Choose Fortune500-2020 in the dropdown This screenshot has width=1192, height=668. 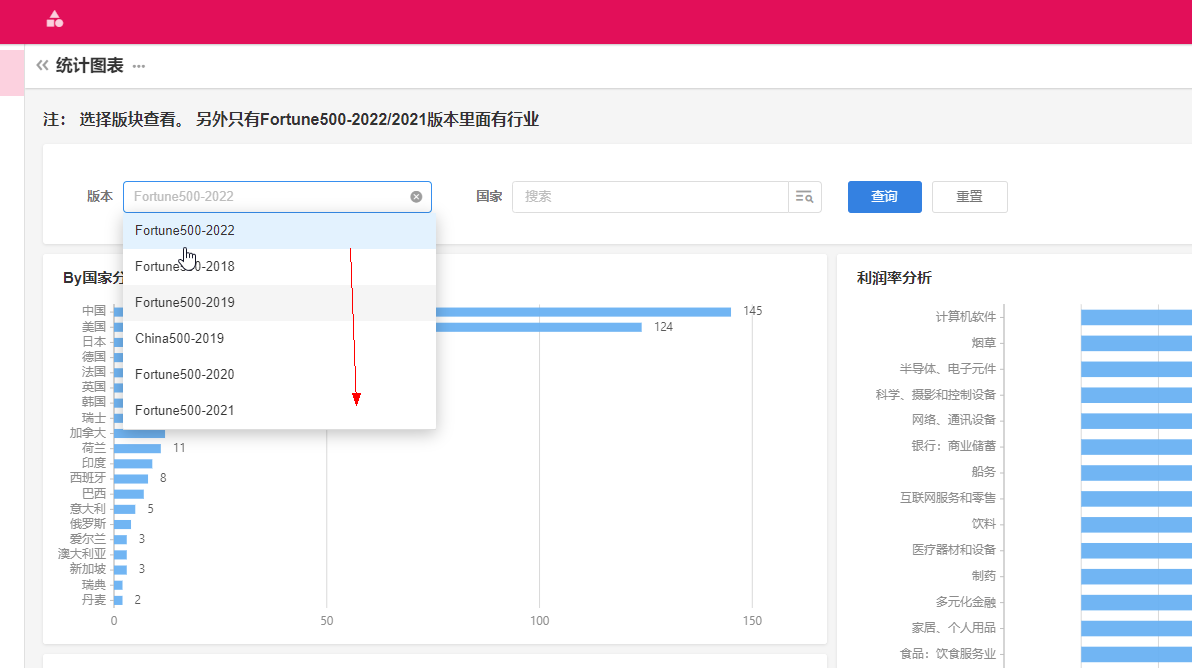(185, 375)
